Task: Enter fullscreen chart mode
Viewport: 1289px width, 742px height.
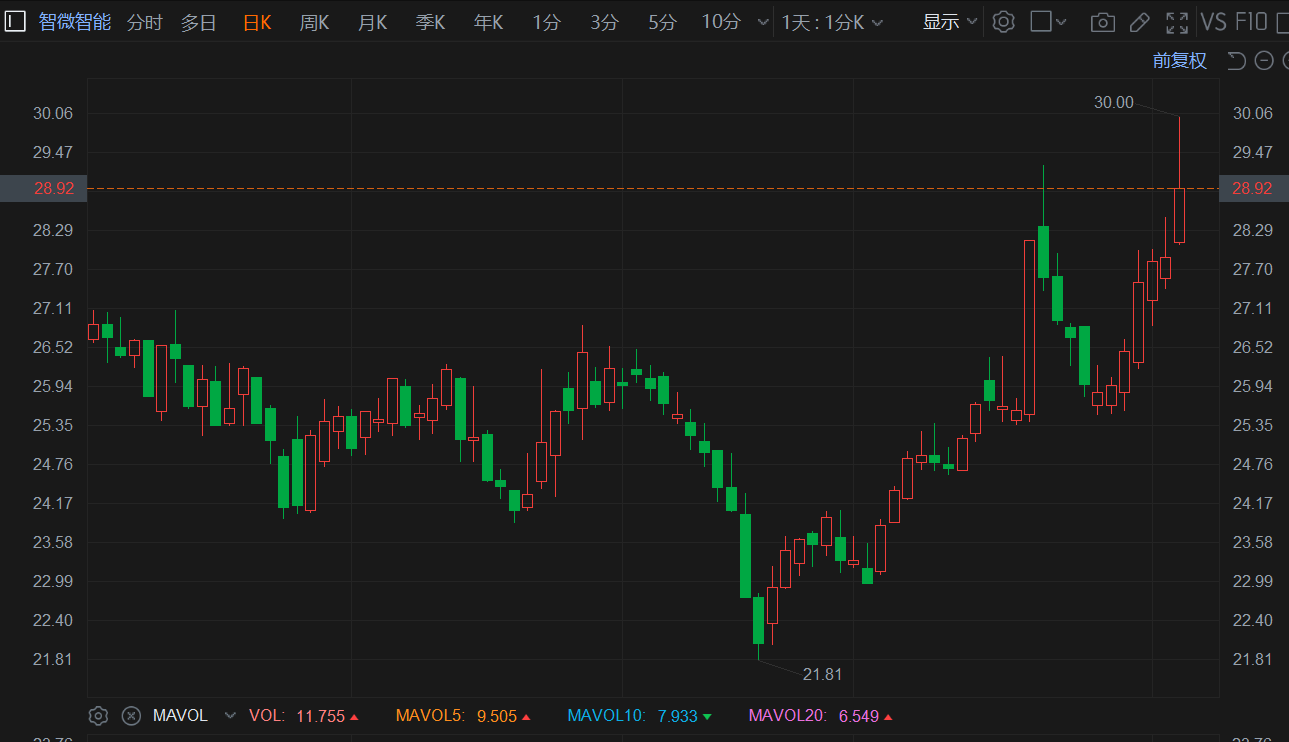Action: pos(1177,22)
